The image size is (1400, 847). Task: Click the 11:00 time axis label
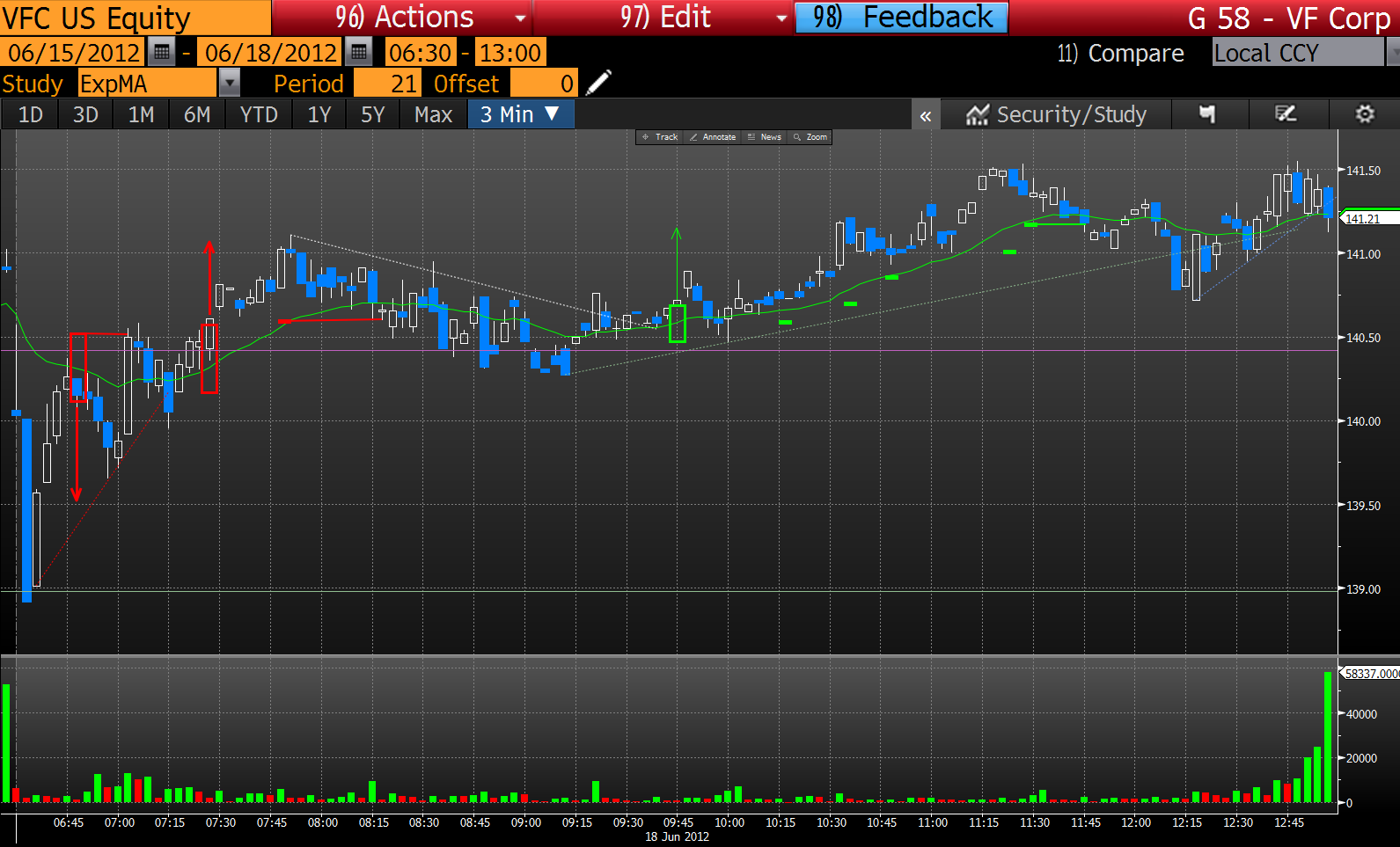pyautogui.click(x=933, y=822)
